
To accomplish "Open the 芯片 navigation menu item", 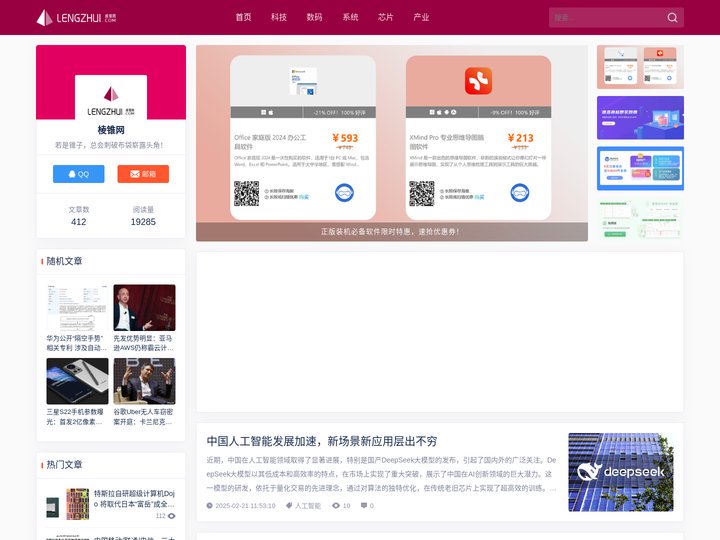I will click(x=386, y=17).
